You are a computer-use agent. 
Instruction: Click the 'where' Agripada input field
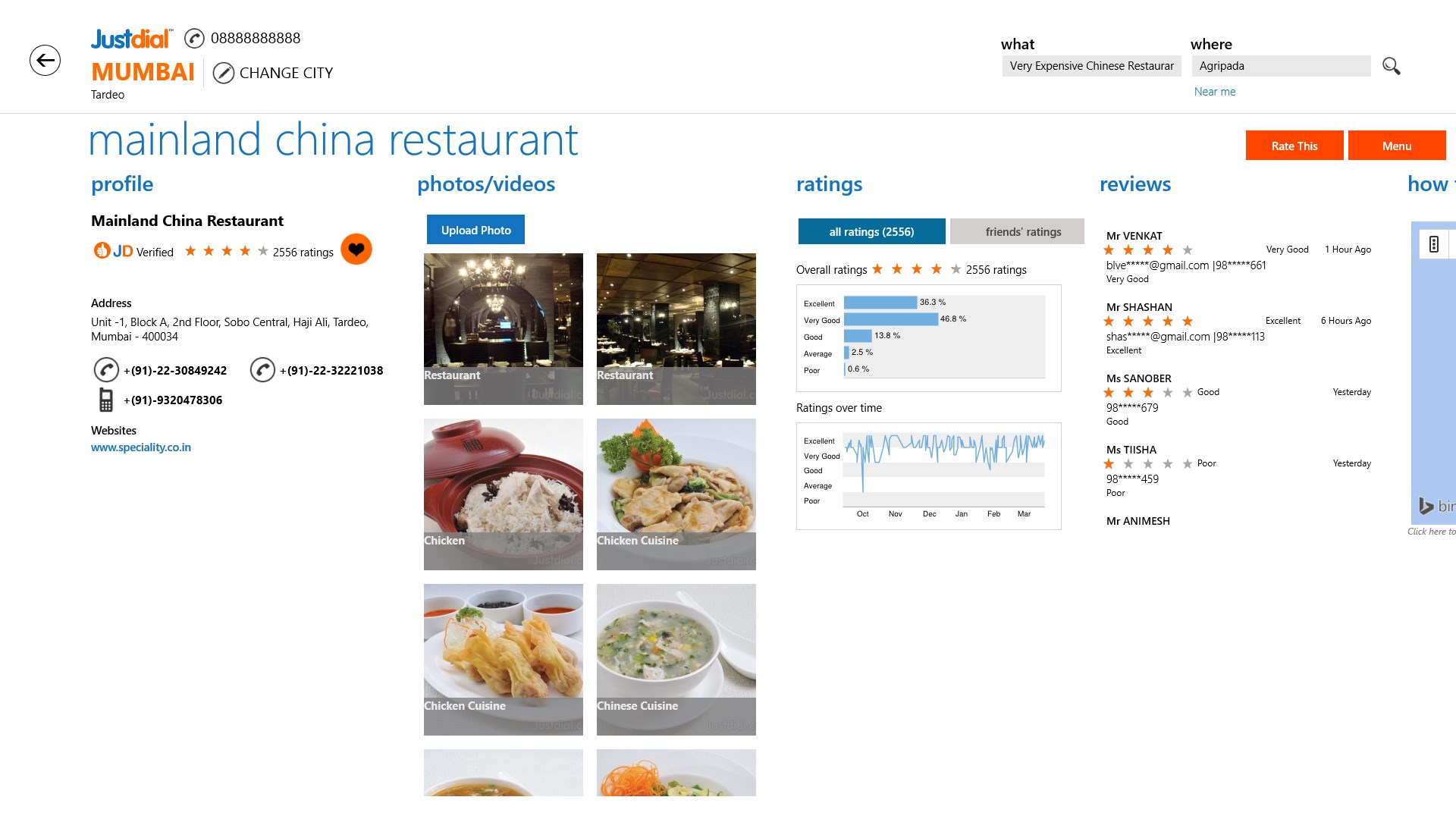(1282, 66)
